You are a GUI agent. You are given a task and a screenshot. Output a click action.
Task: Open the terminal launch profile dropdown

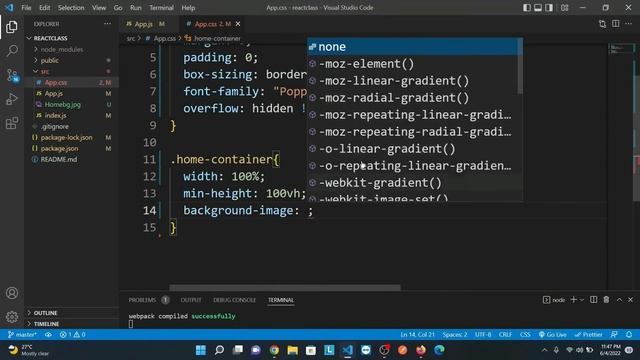(582, 300)
